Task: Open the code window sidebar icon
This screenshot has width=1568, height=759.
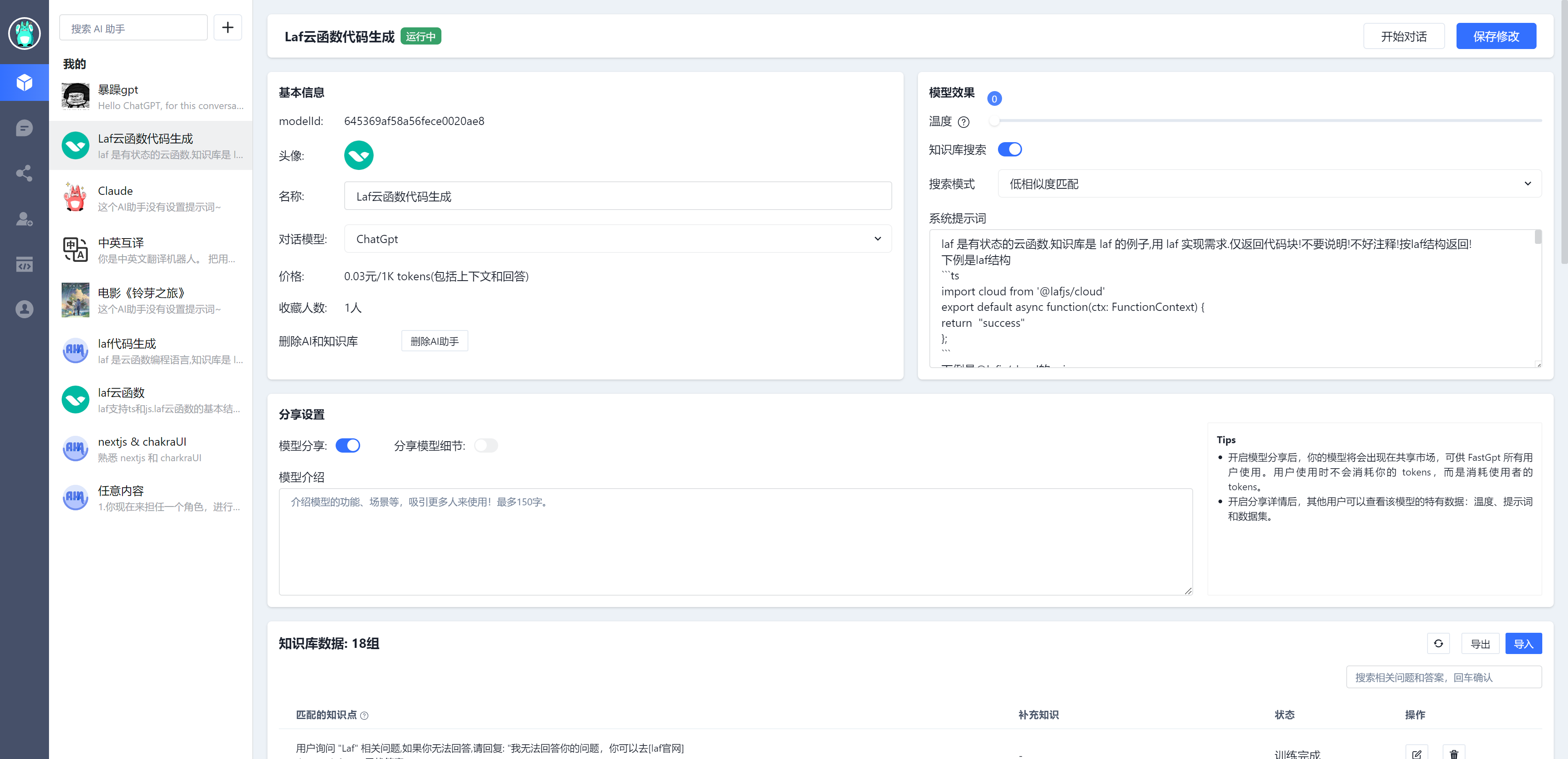Action: click(24, 264)
